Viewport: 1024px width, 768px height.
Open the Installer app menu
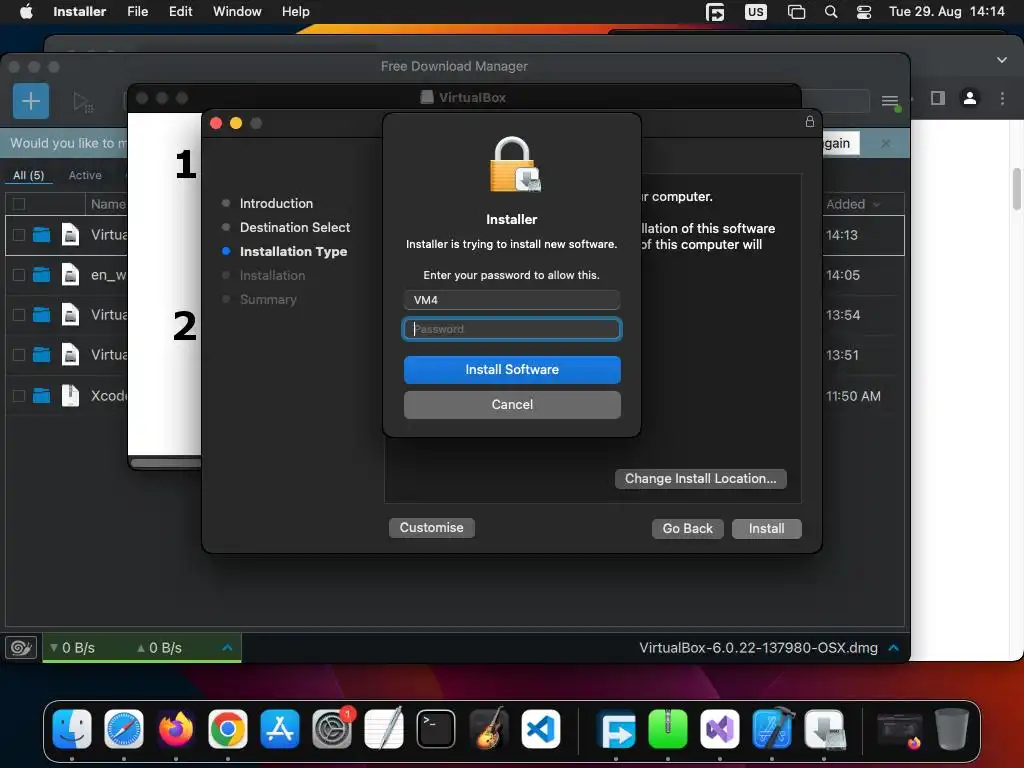[x=80, y=12]
